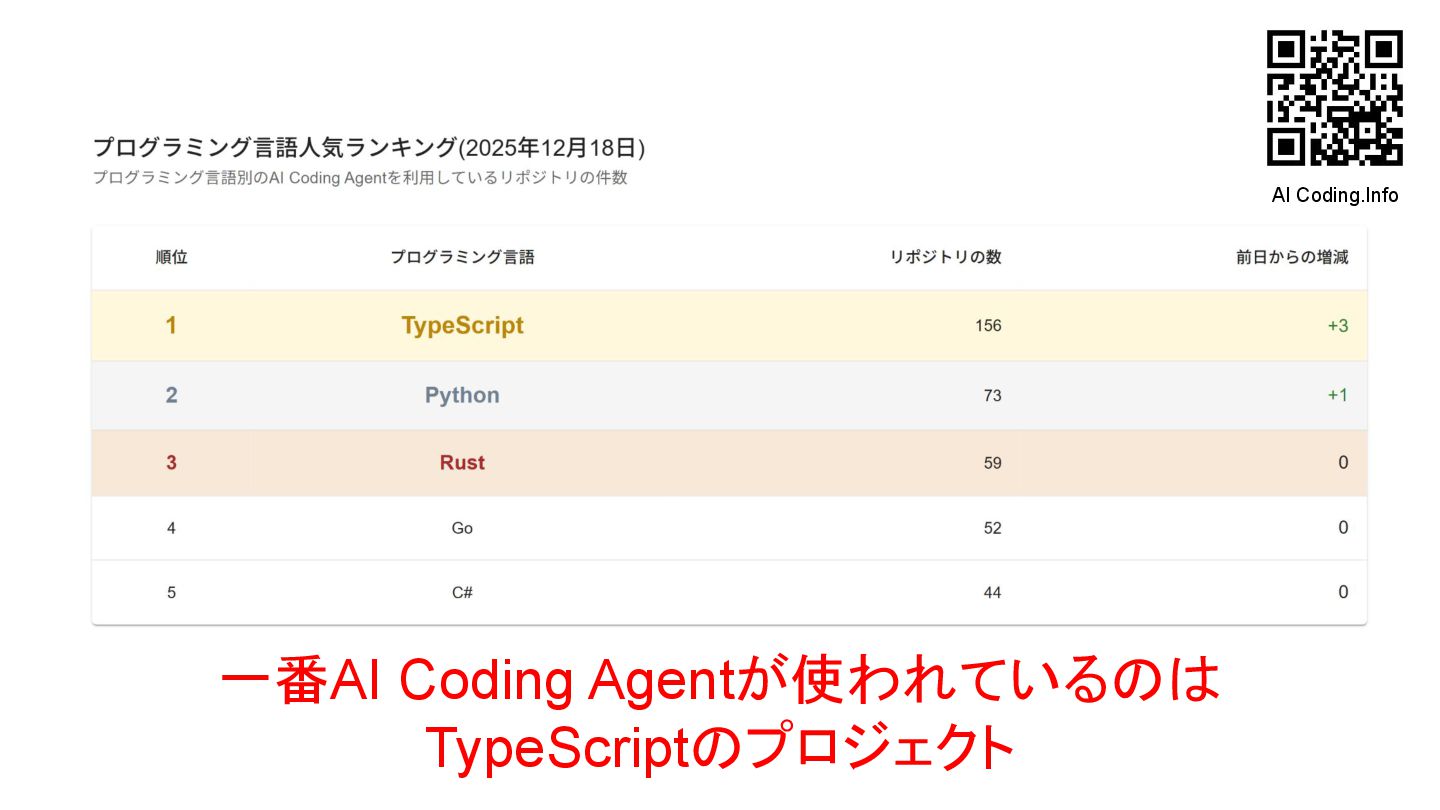The image size is (1440, 810).
Task: Click the プログラミング言語 column header
Action: (x=462, y=257)
